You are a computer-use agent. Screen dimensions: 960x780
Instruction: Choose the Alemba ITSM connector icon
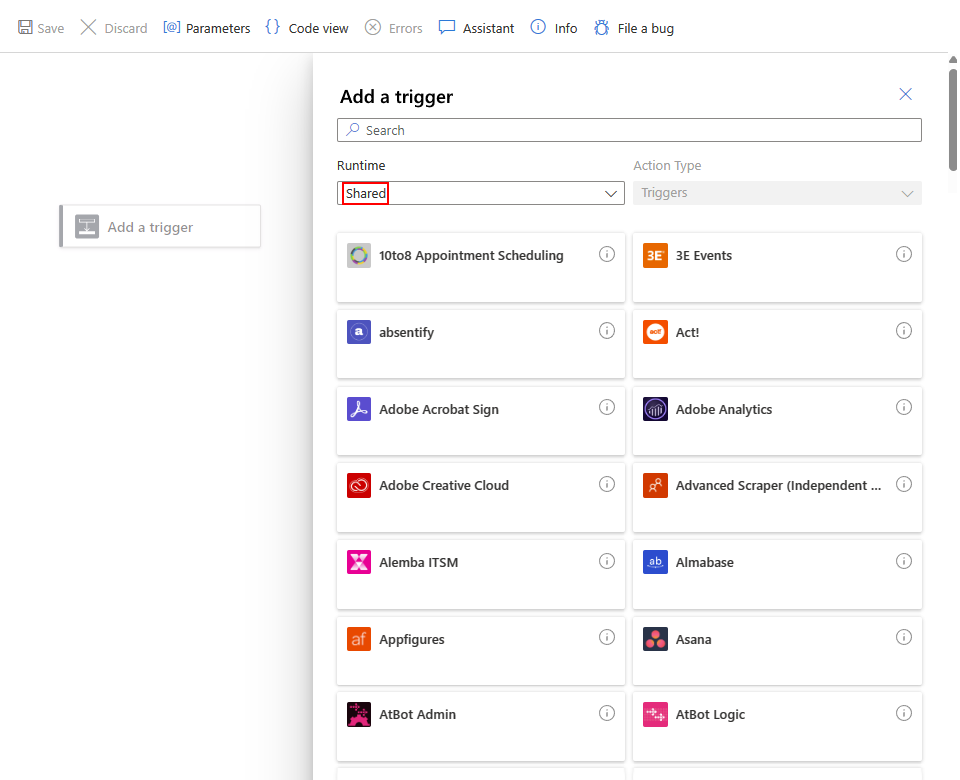359,562
